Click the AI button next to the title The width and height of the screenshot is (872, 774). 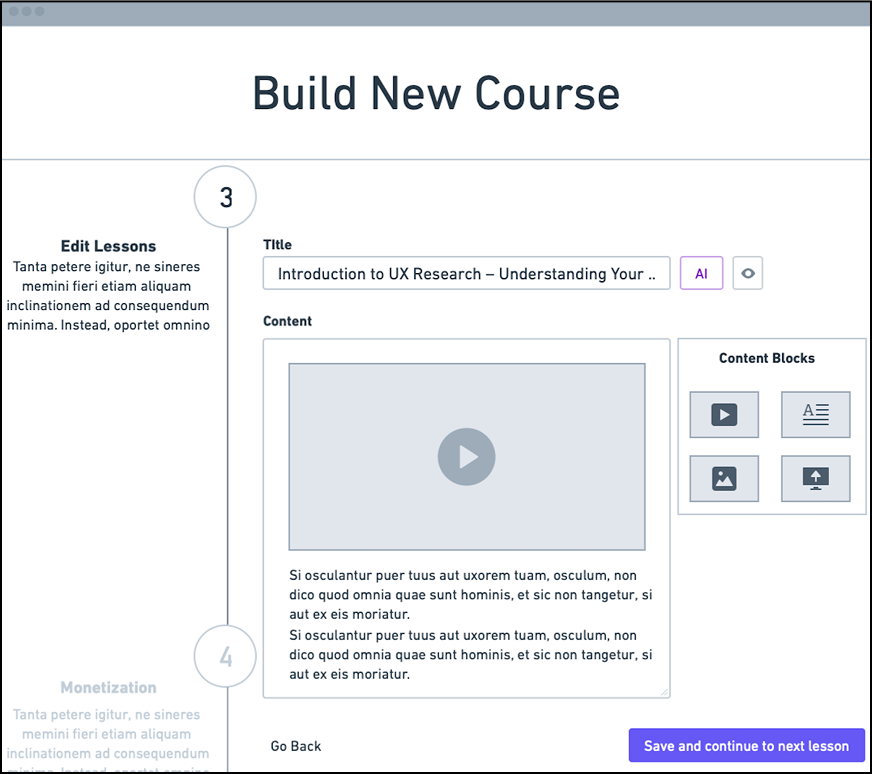(x=701, y=274)
